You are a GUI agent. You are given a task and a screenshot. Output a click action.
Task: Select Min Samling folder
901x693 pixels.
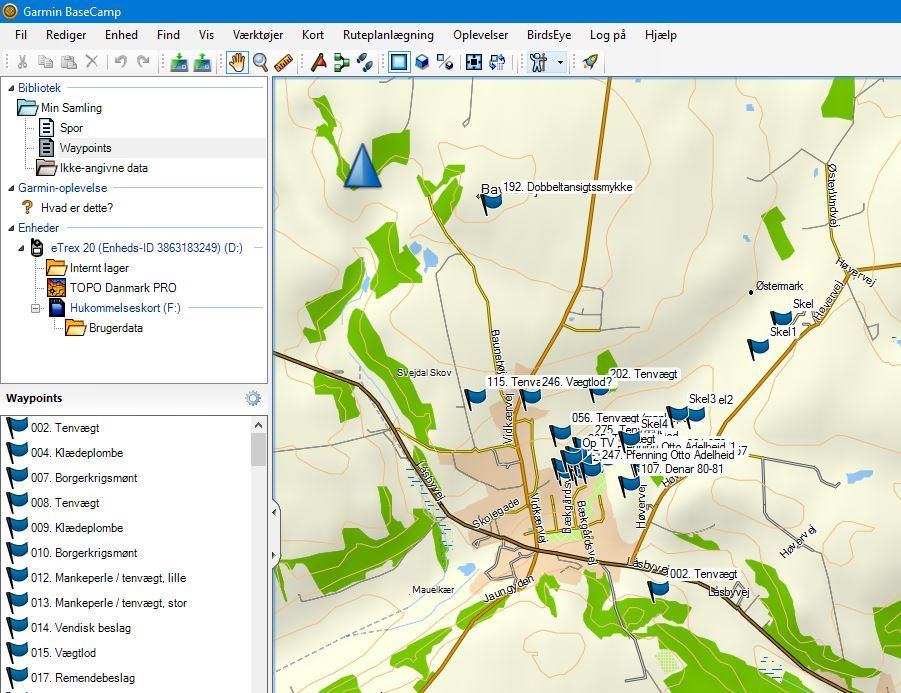[71, 108]
